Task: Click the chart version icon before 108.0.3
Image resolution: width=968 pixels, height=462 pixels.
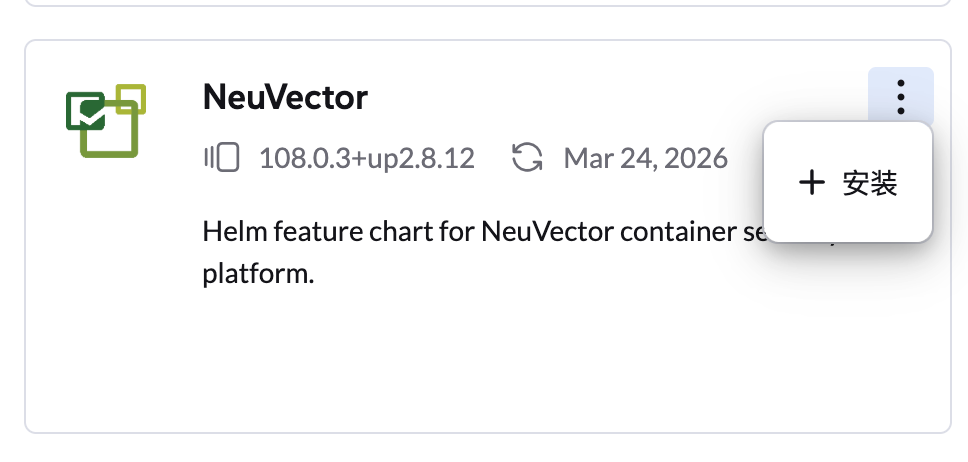Action: pyautogui.click(x=225, y=158)
